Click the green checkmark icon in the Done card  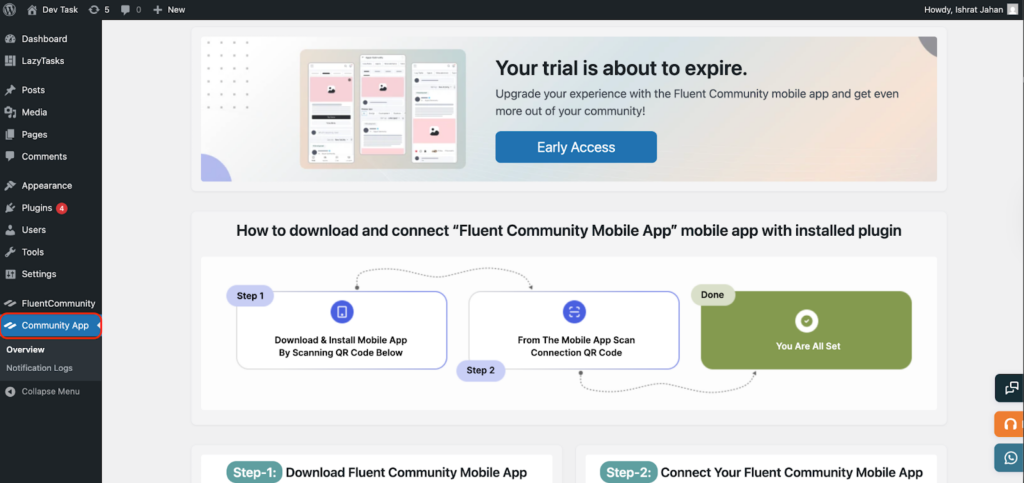(806, 320)
